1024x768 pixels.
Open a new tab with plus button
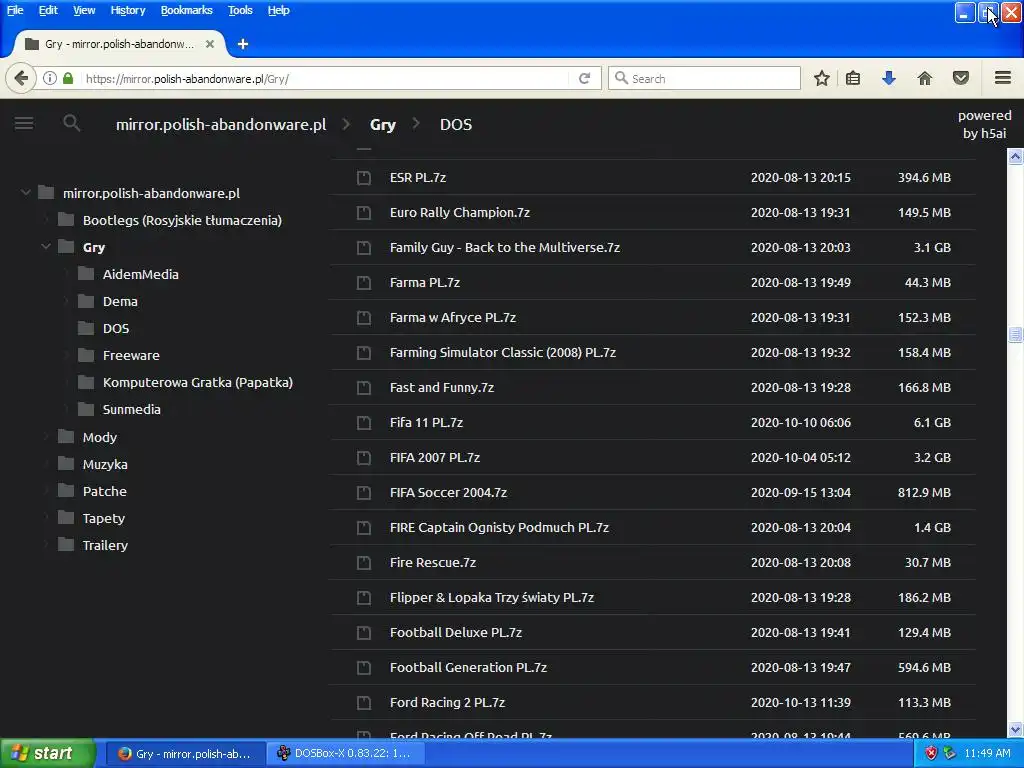243,44
